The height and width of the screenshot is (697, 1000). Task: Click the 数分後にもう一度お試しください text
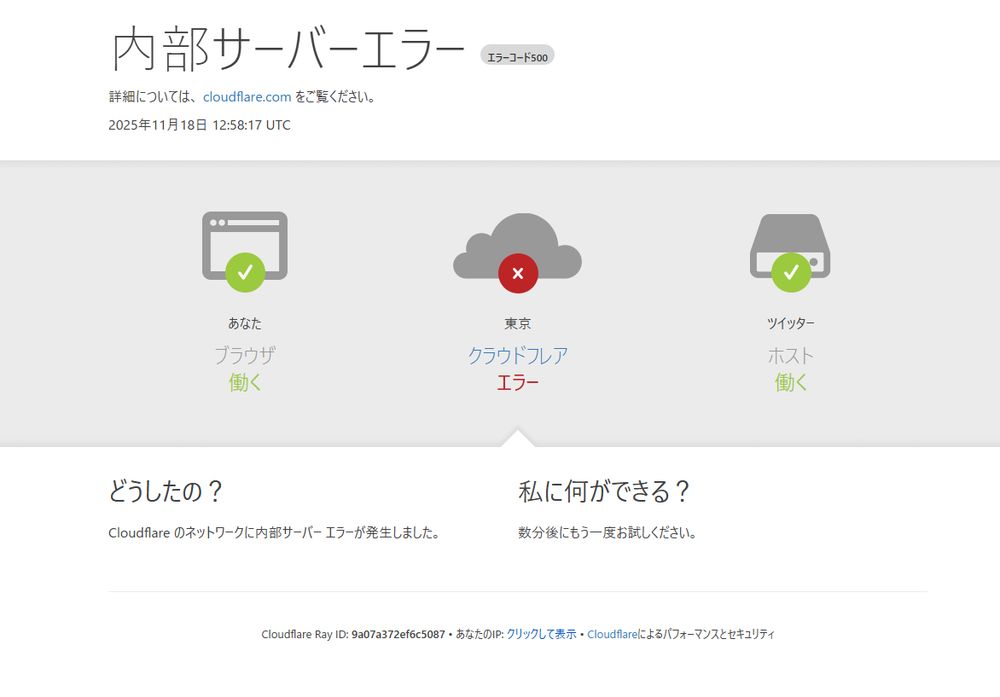[x=607, y=532]
